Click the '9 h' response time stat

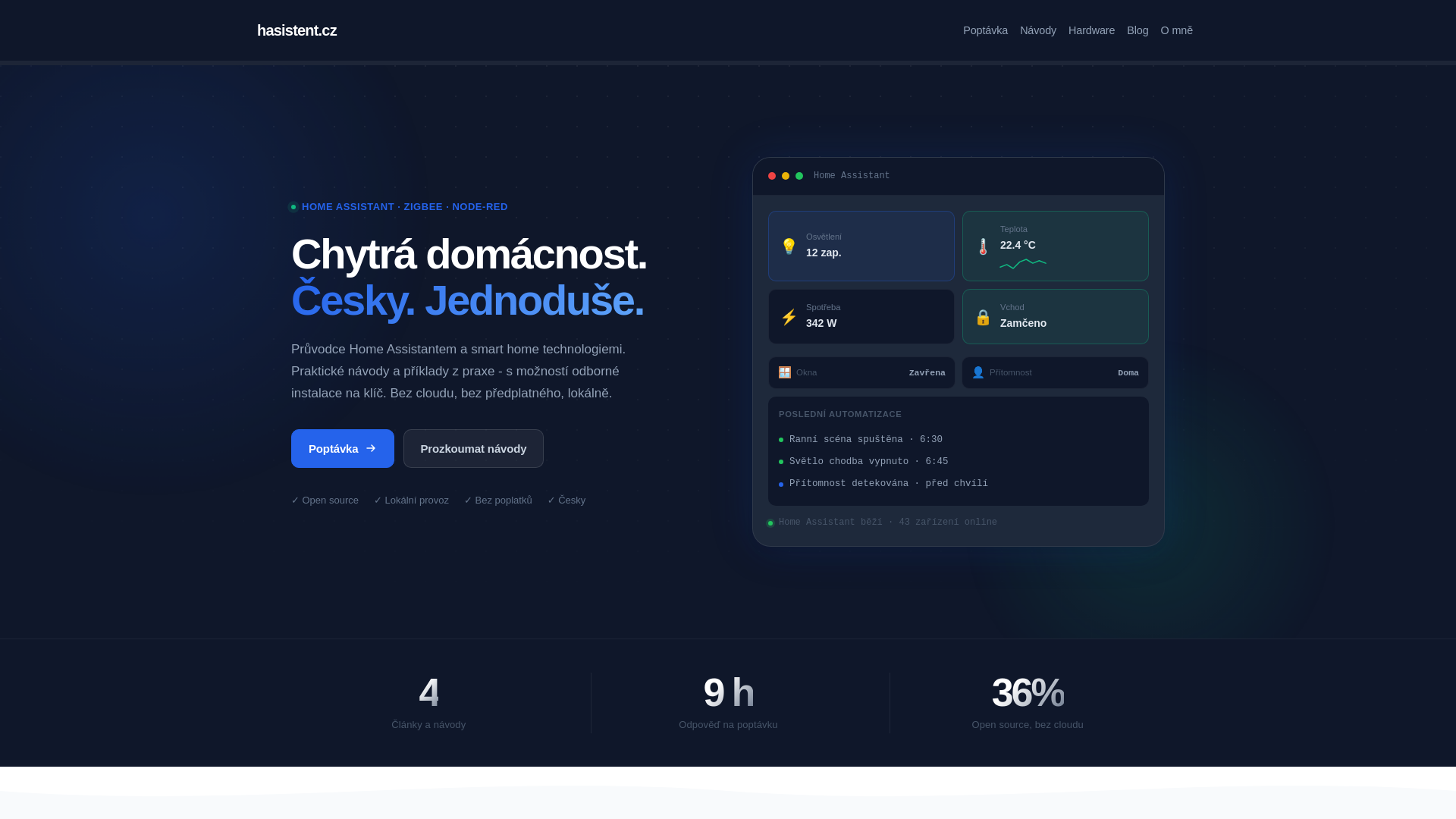pyautogui.click(x=728, y=692)
